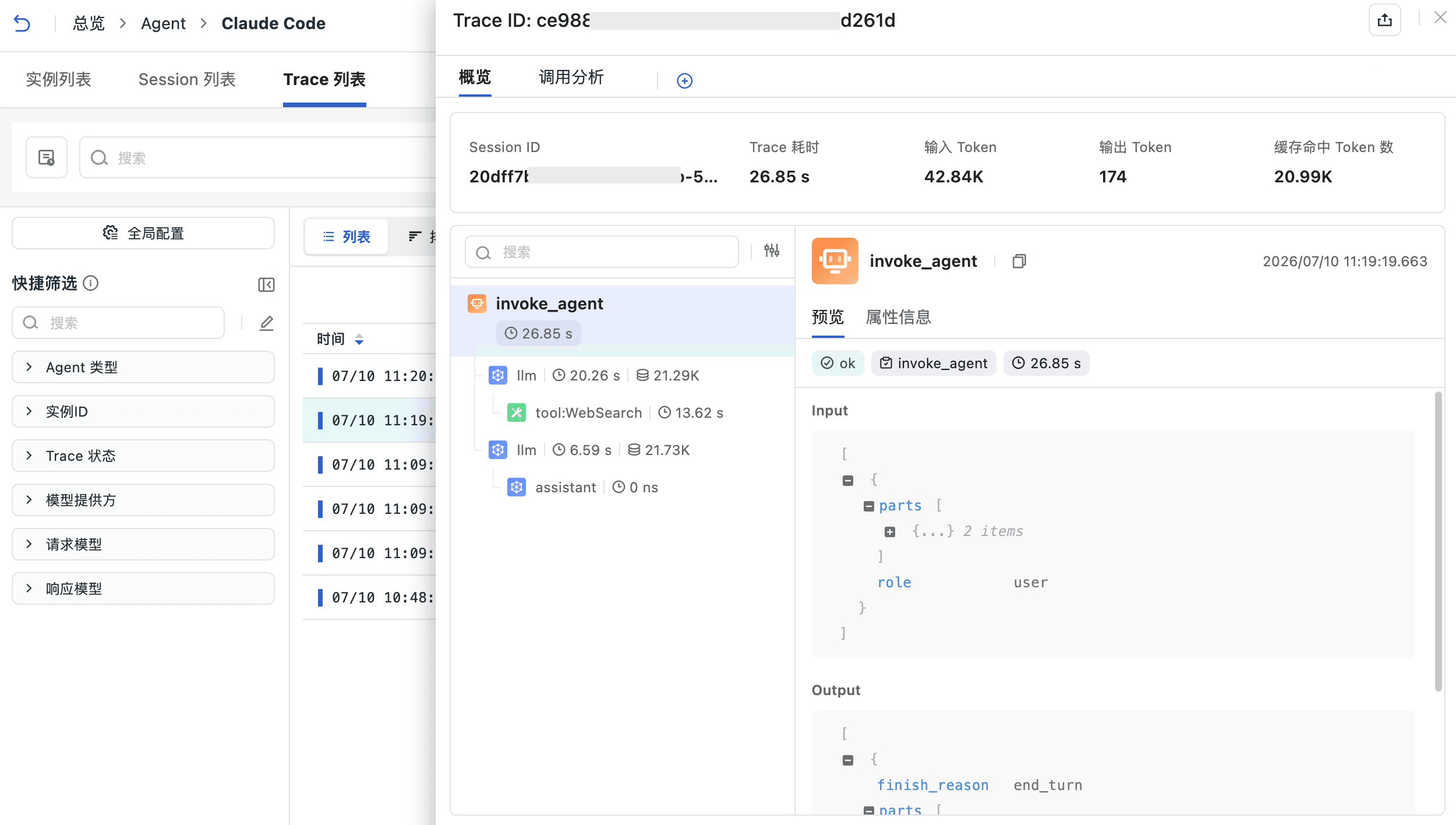
Task: Click the tool:WebSearch span icon
Action: [x=517, y=412]
